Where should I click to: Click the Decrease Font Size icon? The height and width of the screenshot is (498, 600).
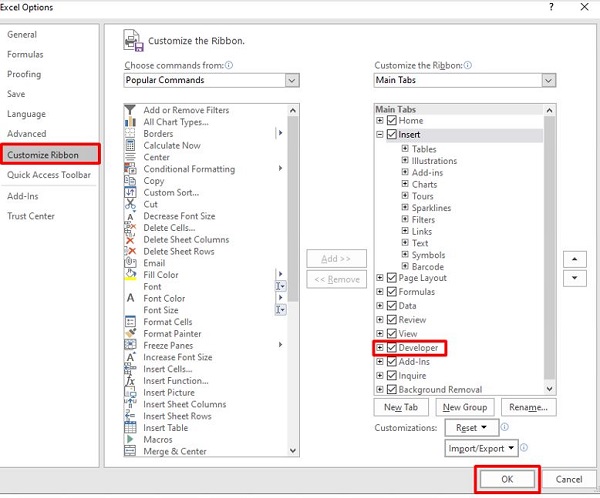click(130, 216)
